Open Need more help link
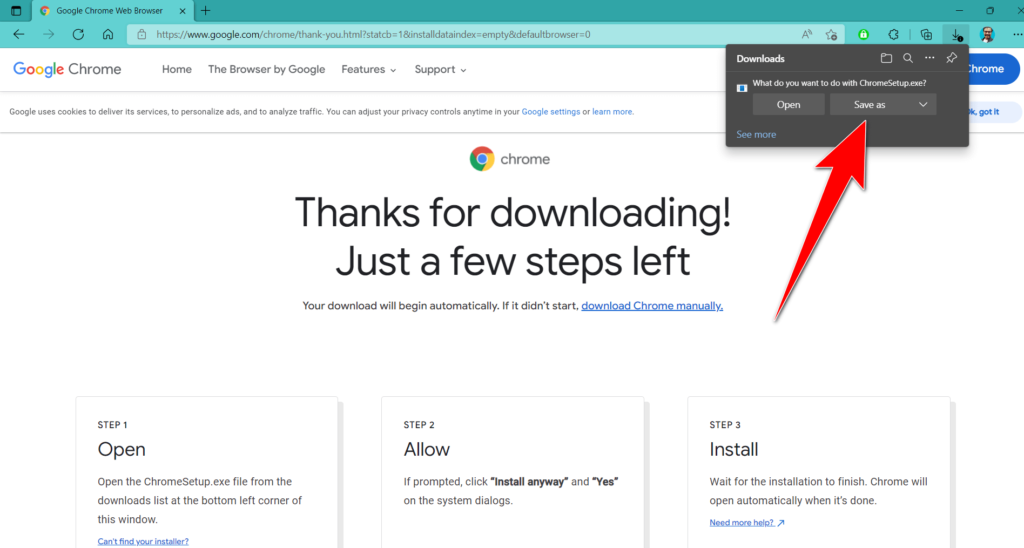 [747, 523]
